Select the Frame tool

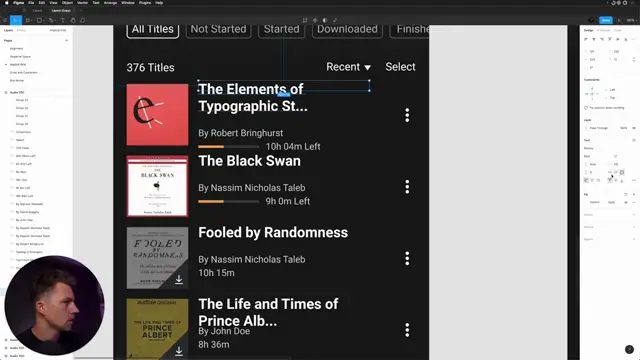(x=27, y=20)
